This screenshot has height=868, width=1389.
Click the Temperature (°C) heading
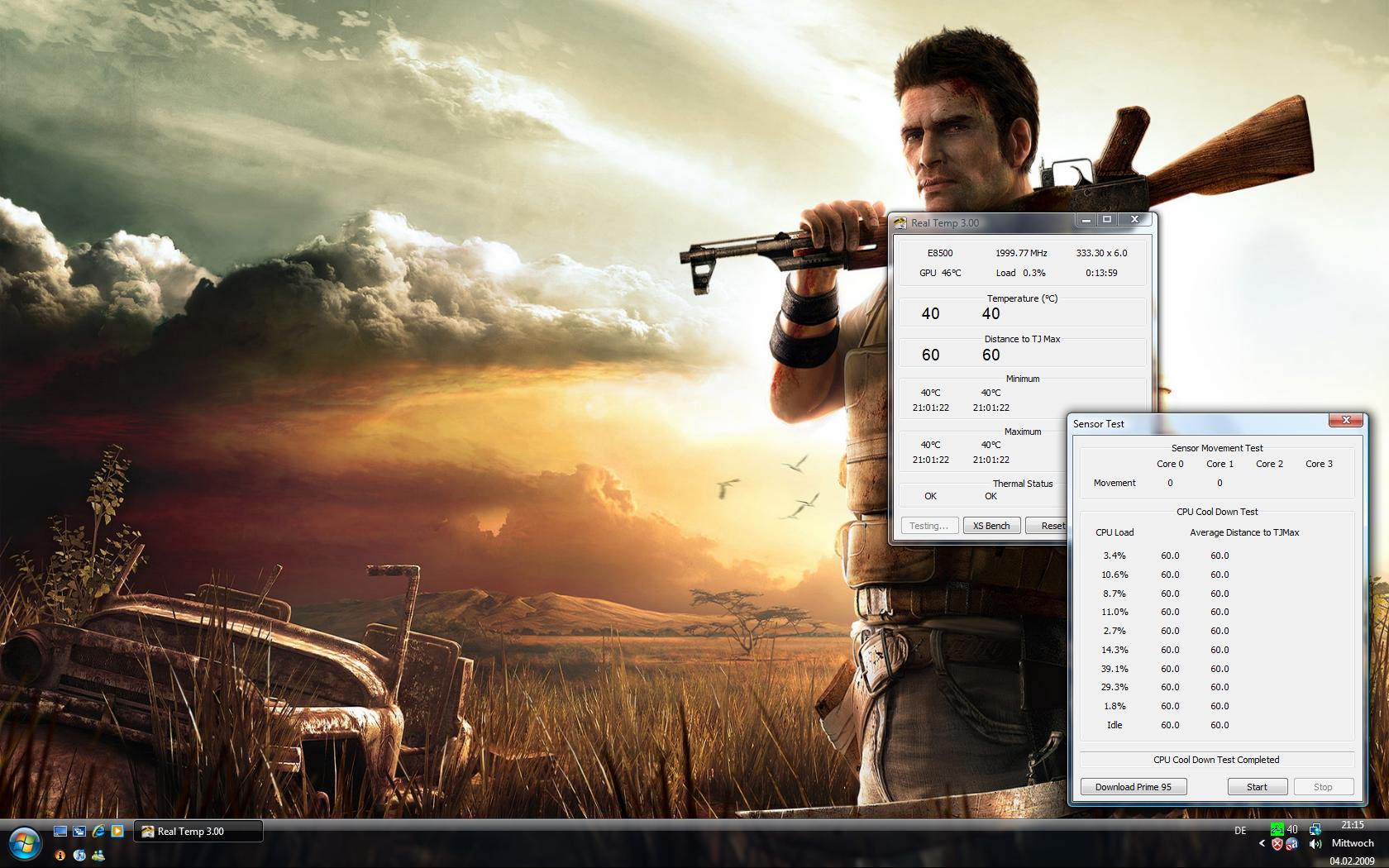pyautogui.click(x=1023, y=298)
